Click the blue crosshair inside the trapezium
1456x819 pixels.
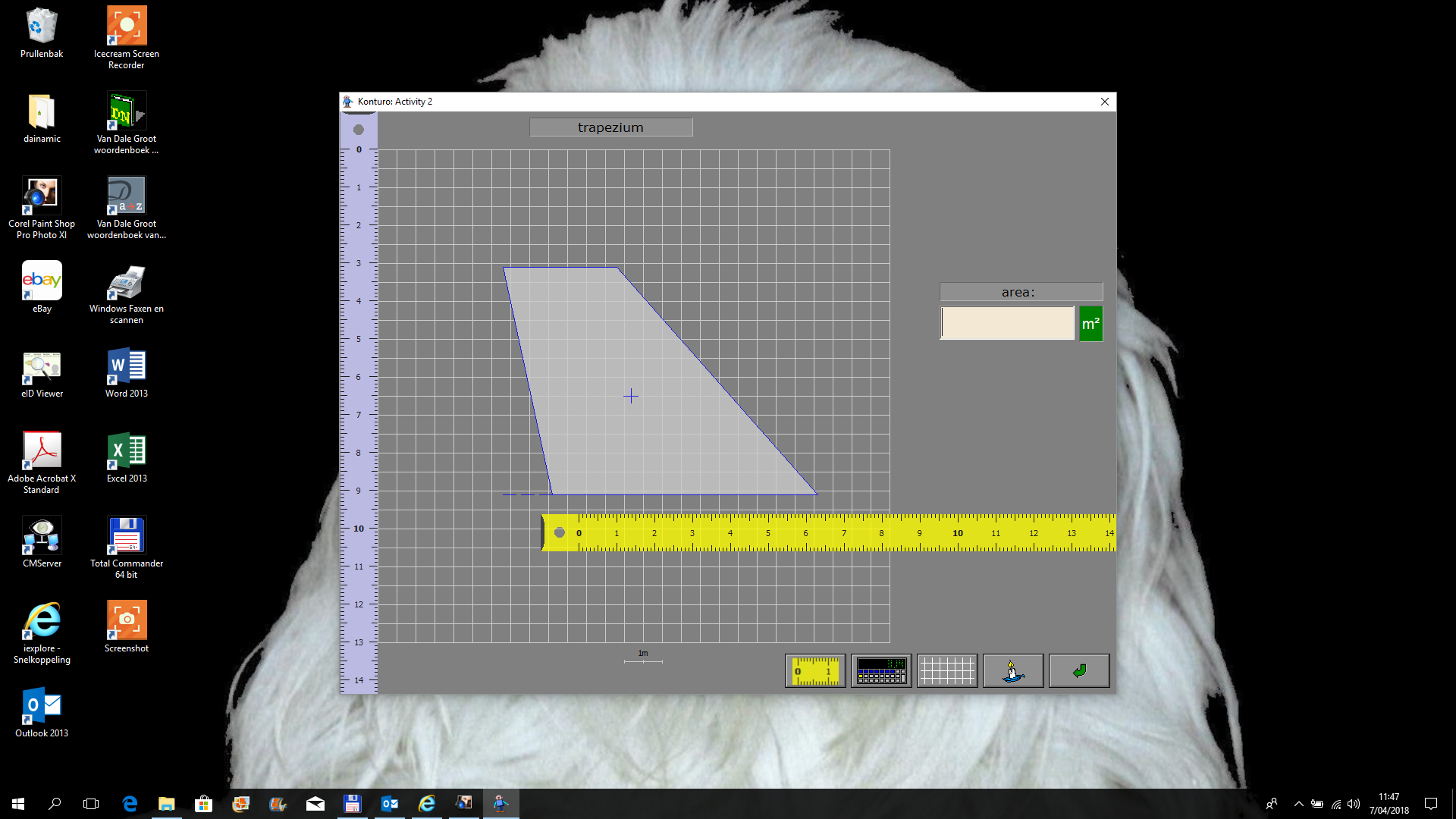click(x=631, y=396)
